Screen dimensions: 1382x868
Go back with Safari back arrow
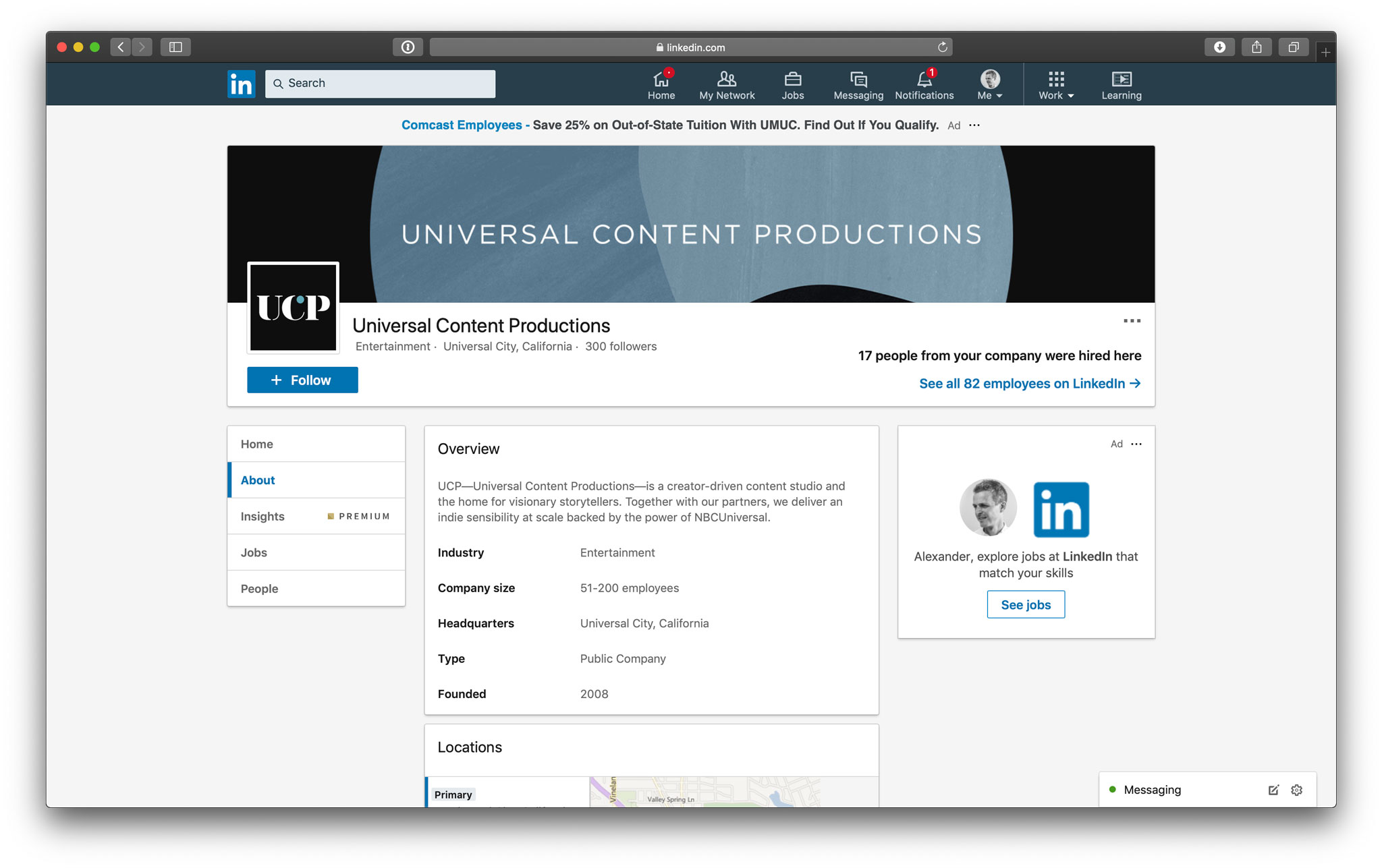click(121, 47)
